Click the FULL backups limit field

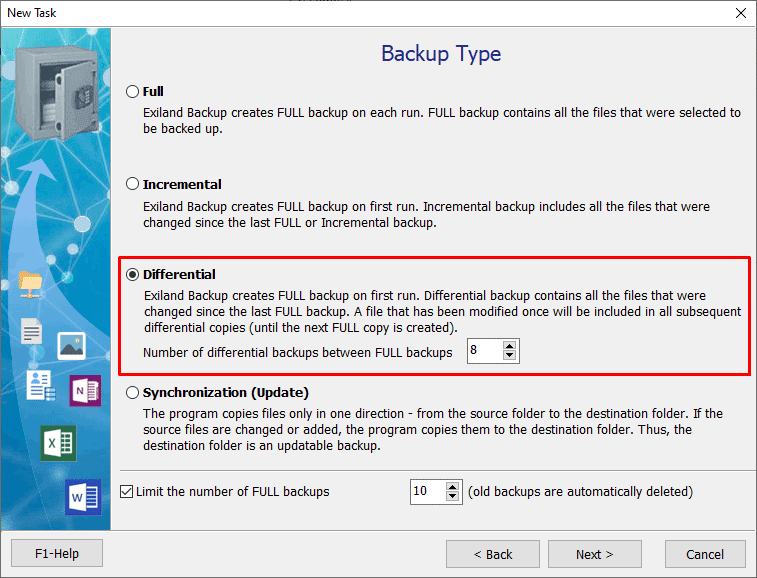pyautogui.click(x=428, y=492)
